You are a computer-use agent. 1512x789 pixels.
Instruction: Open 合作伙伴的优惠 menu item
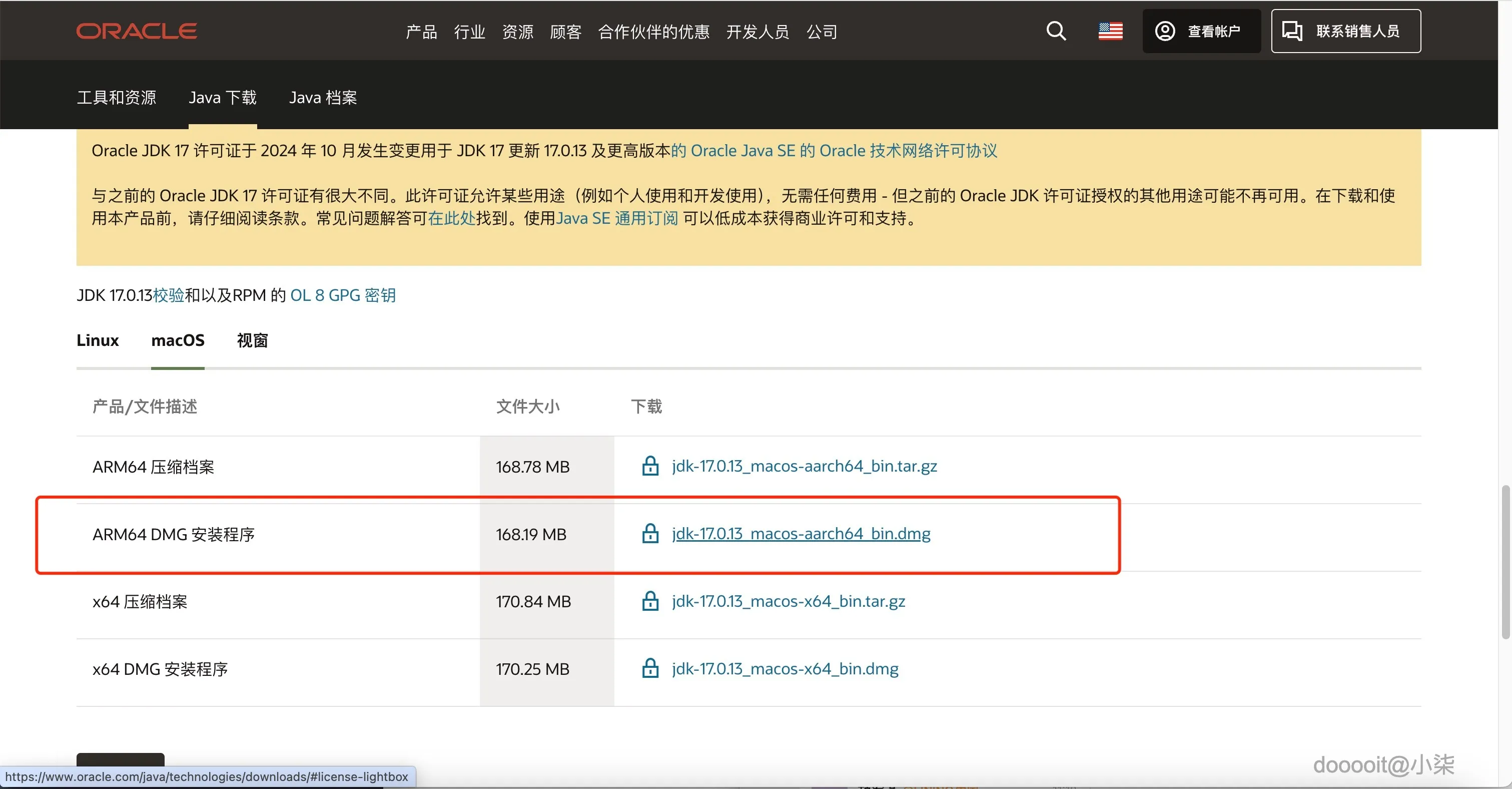(653, 32)
